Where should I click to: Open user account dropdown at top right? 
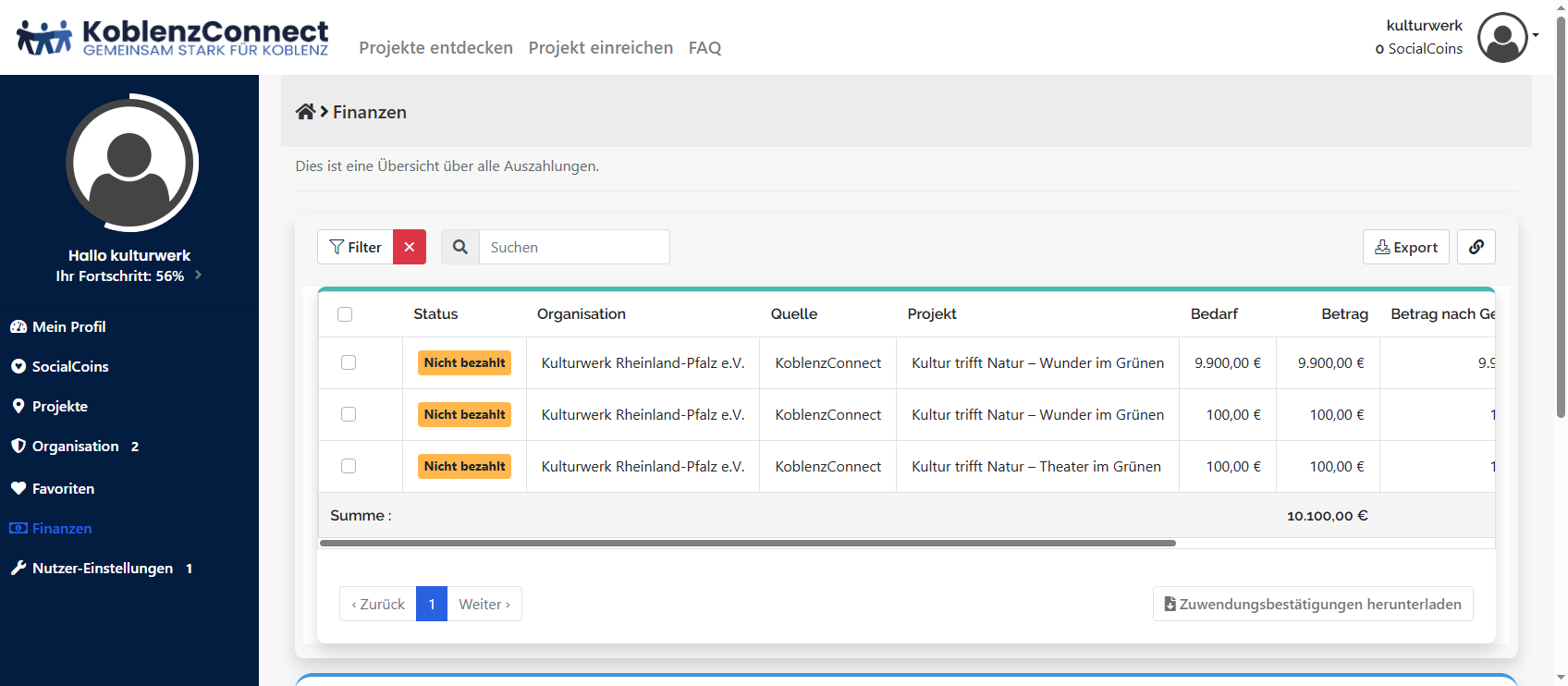click(x=1507, y=37)
